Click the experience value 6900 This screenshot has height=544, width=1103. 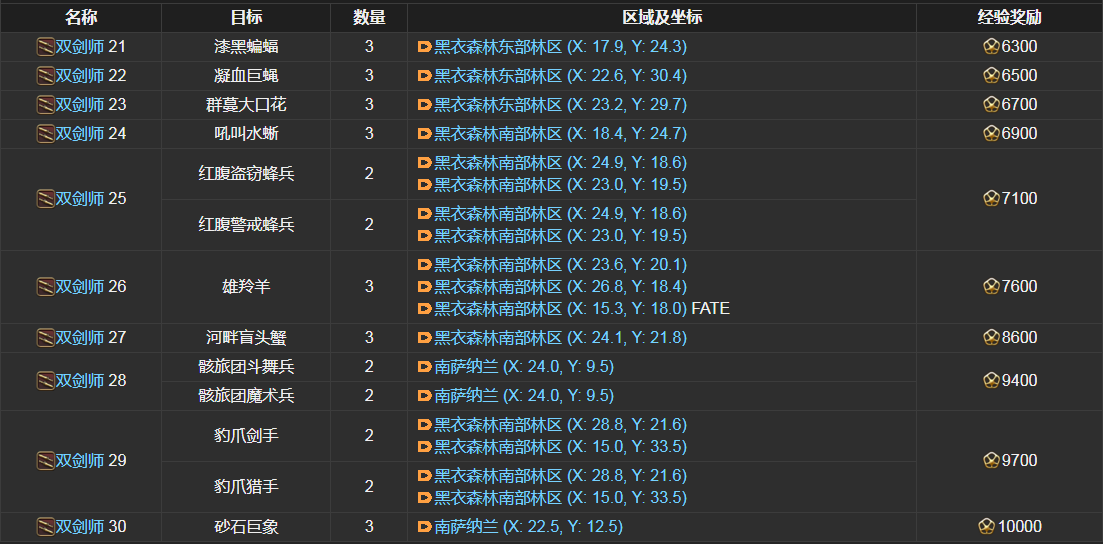pos(1019,134)
